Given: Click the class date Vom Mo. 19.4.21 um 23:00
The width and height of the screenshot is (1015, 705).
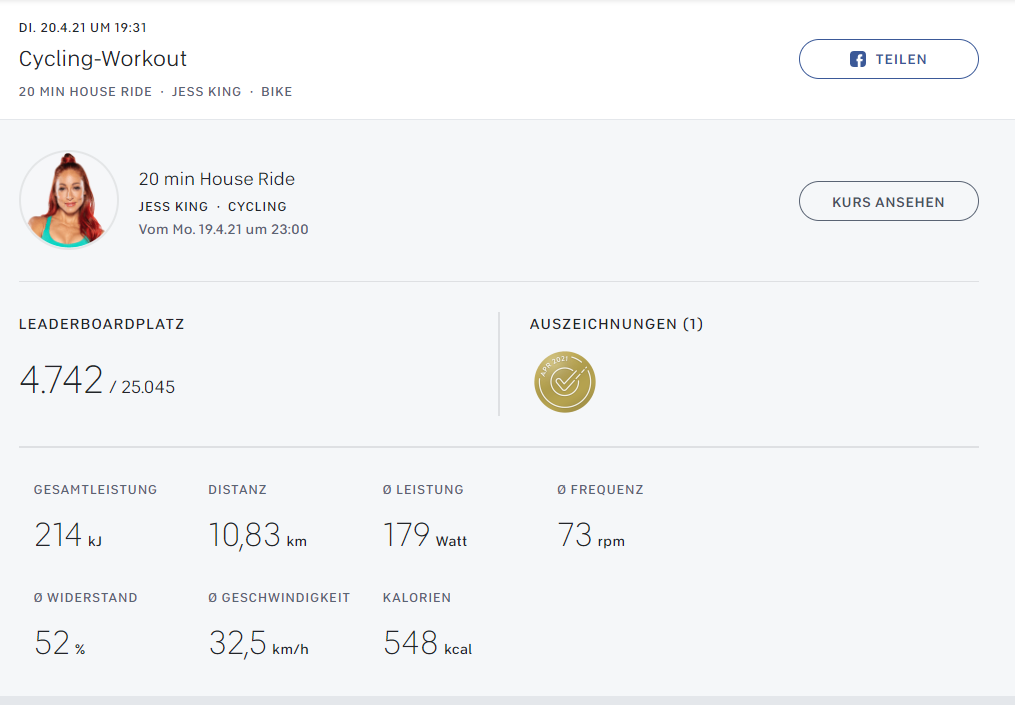Looking at the screenshot, I should click(223, 229).
